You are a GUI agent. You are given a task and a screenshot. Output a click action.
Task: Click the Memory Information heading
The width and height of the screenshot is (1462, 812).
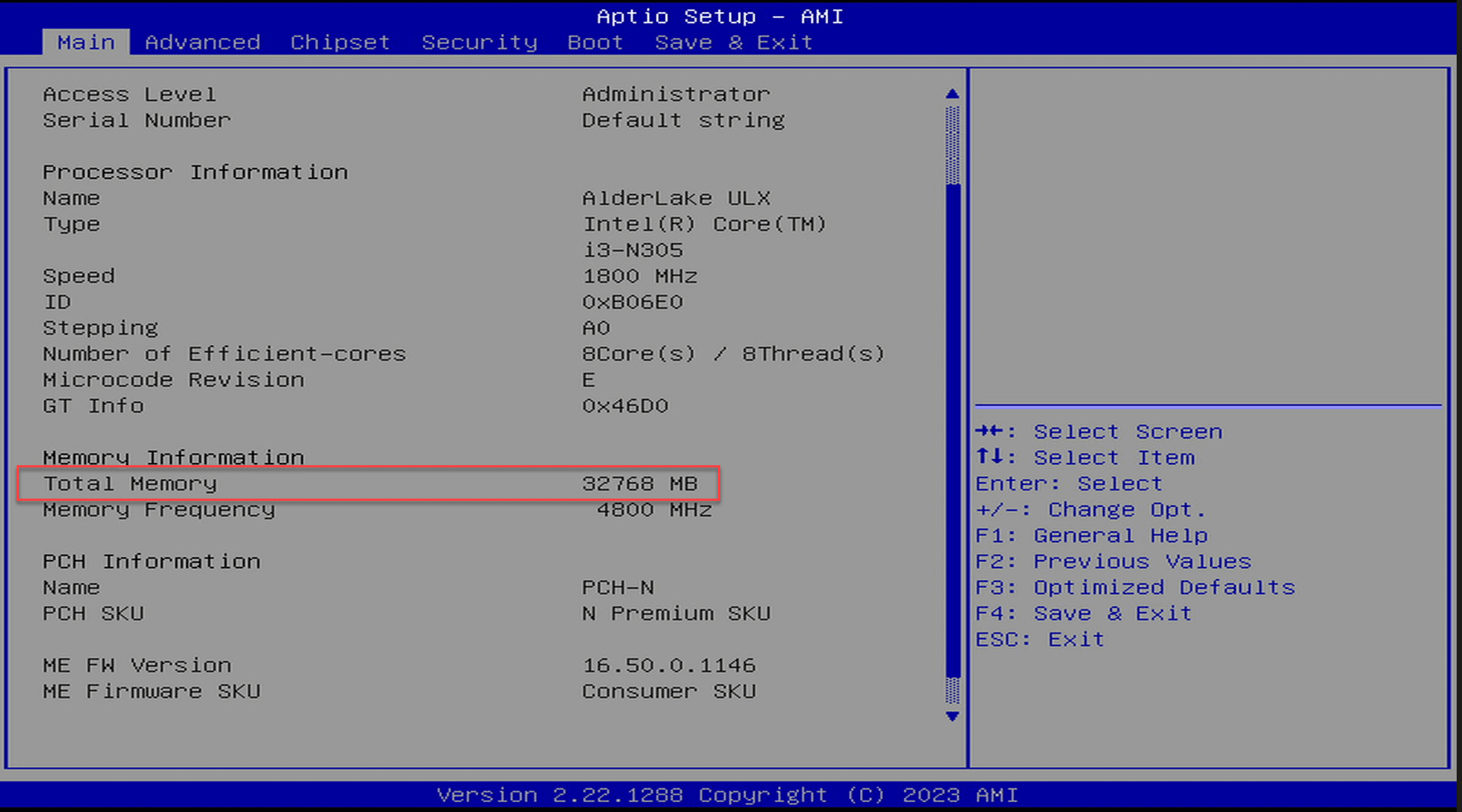click(x=173, y=458)
